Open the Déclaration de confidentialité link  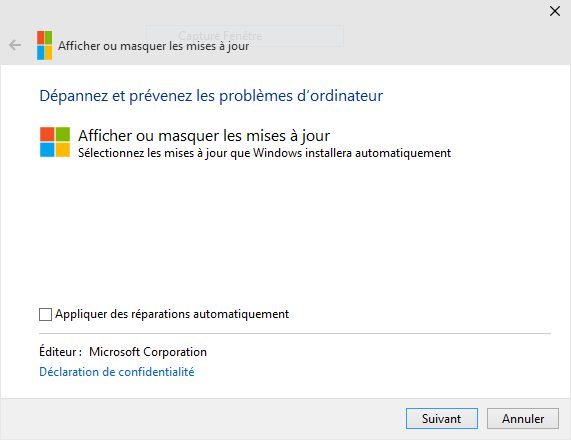(x=117, y=372)
